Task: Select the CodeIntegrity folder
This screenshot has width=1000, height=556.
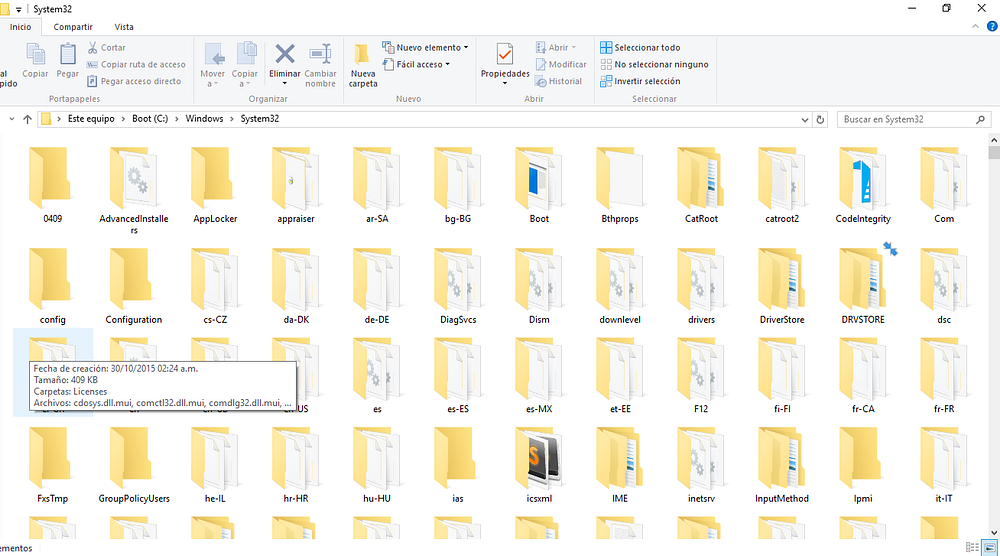Action: pyautogui.click(x=863, y=185)
